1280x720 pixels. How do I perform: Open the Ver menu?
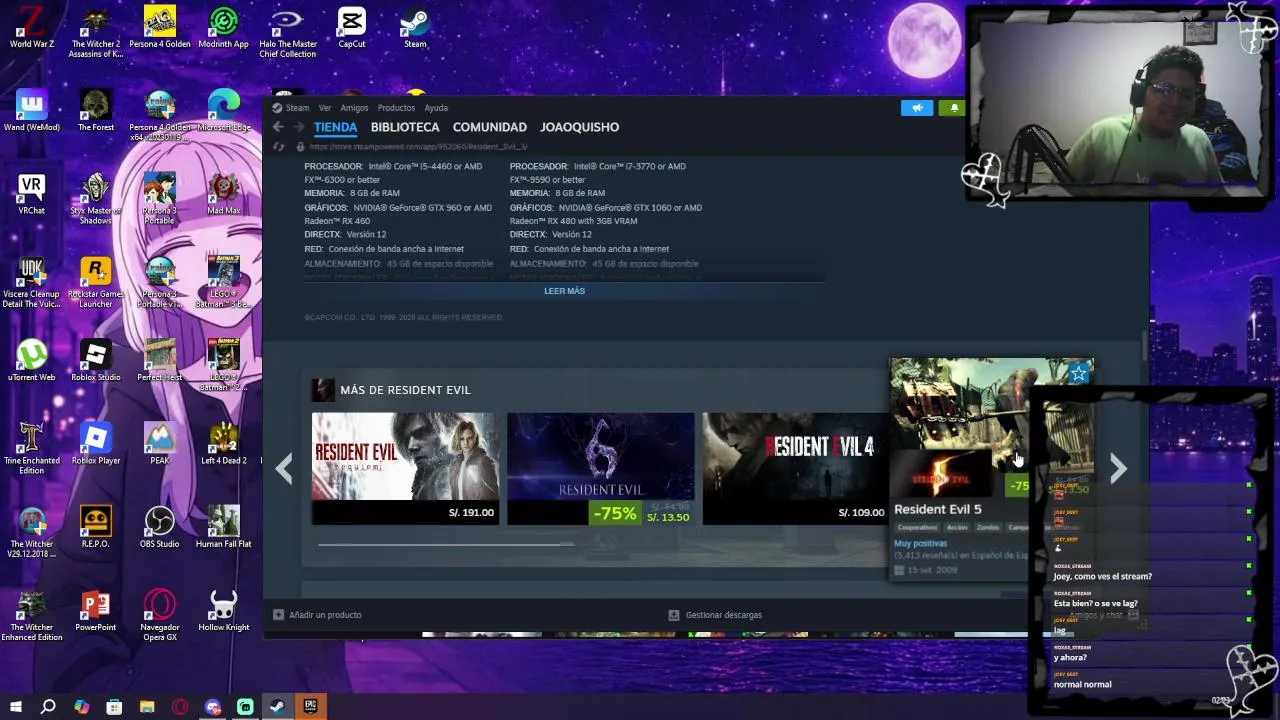pos(325,108)
